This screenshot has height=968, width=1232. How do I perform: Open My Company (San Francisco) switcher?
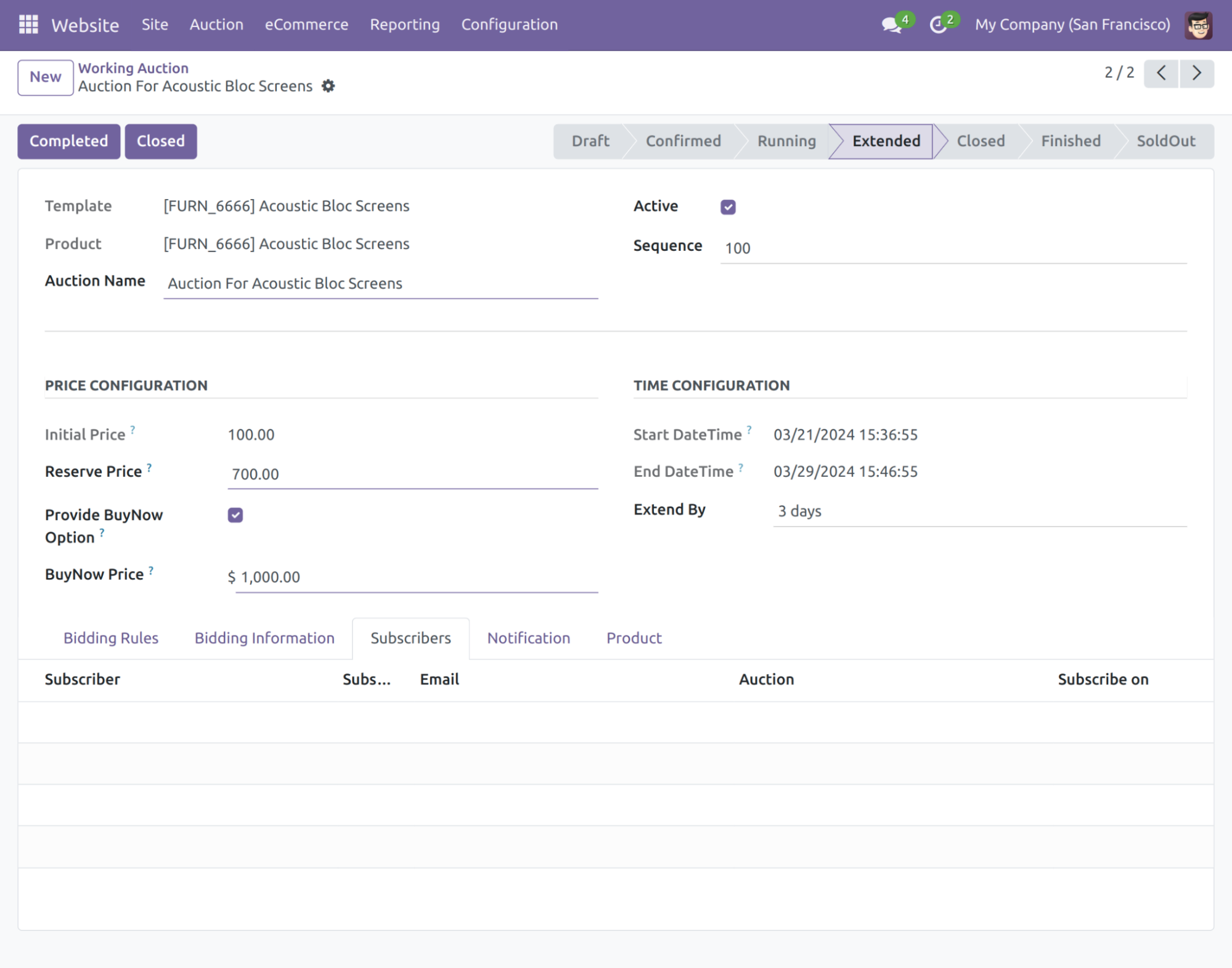pyautogui.click(x=1072, y=25)
